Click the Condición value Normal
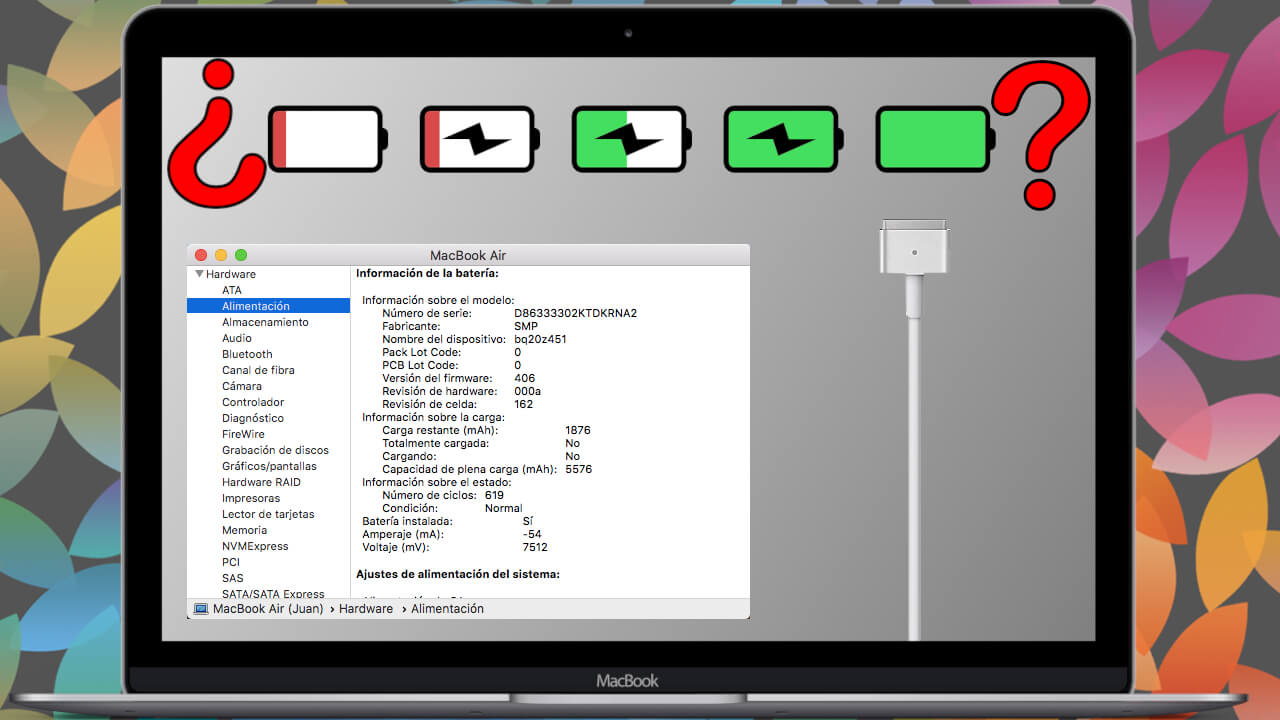 pyautogui.click(x=503, y=508)
